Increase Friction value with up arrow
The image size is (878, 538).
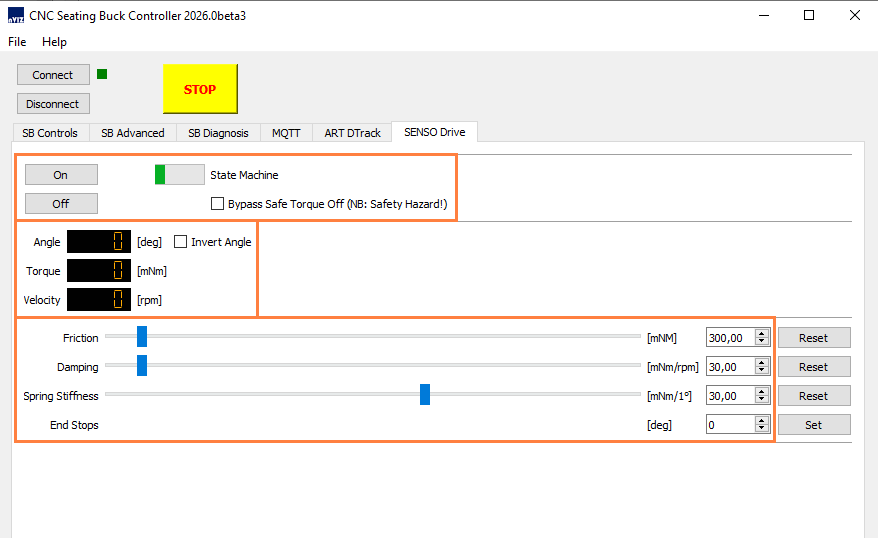coord(761,333)
